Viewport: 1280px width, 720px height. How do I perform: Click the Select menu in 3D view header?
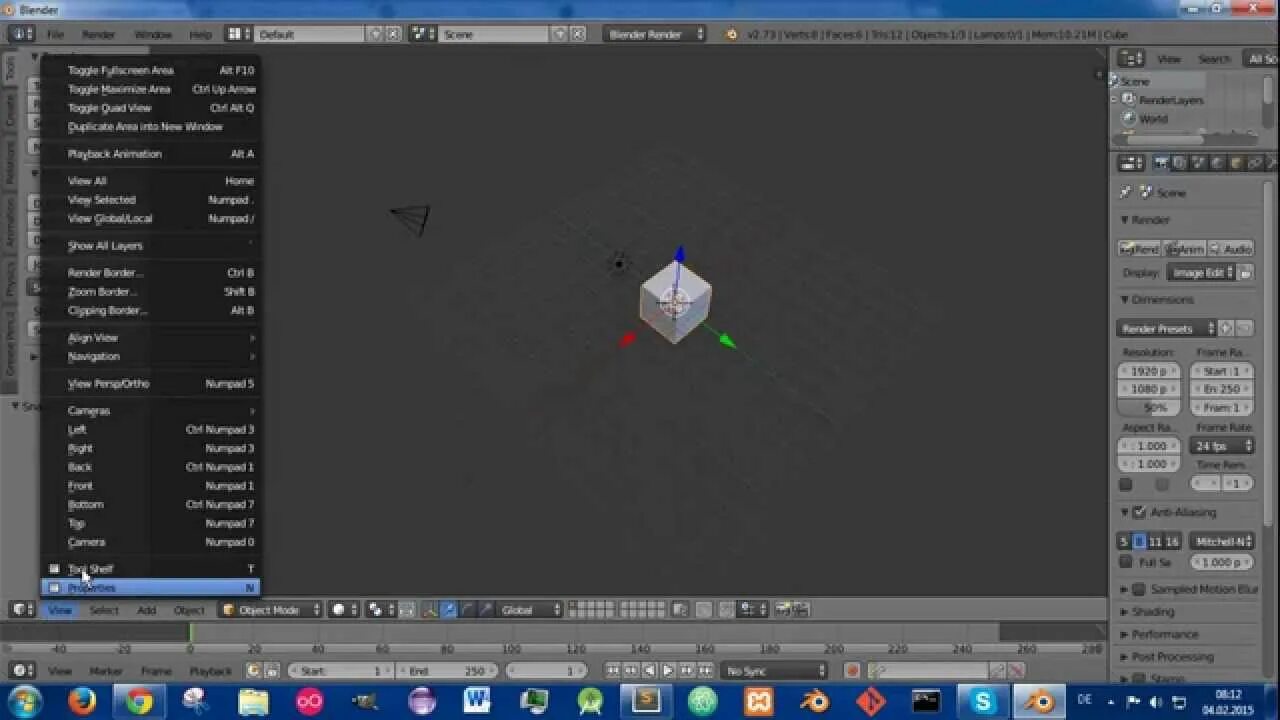[104, 610]
